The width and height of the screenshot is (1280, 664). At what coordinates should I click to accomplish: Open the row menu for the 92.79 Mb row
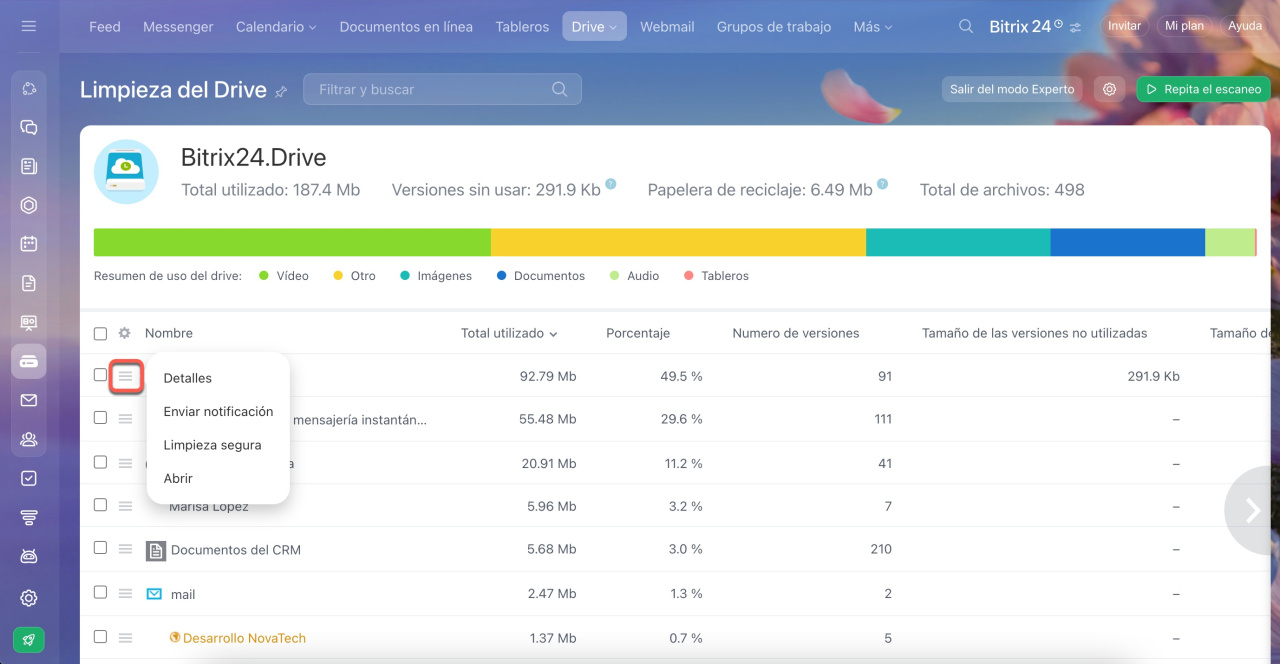[125, 376]
